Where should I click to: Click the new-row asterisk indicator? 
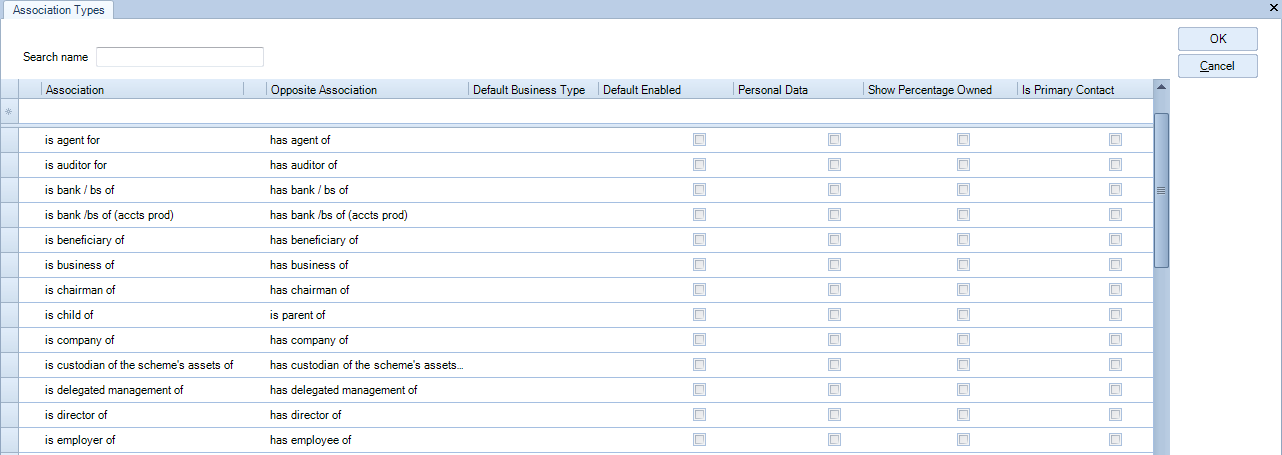point(9,111)
